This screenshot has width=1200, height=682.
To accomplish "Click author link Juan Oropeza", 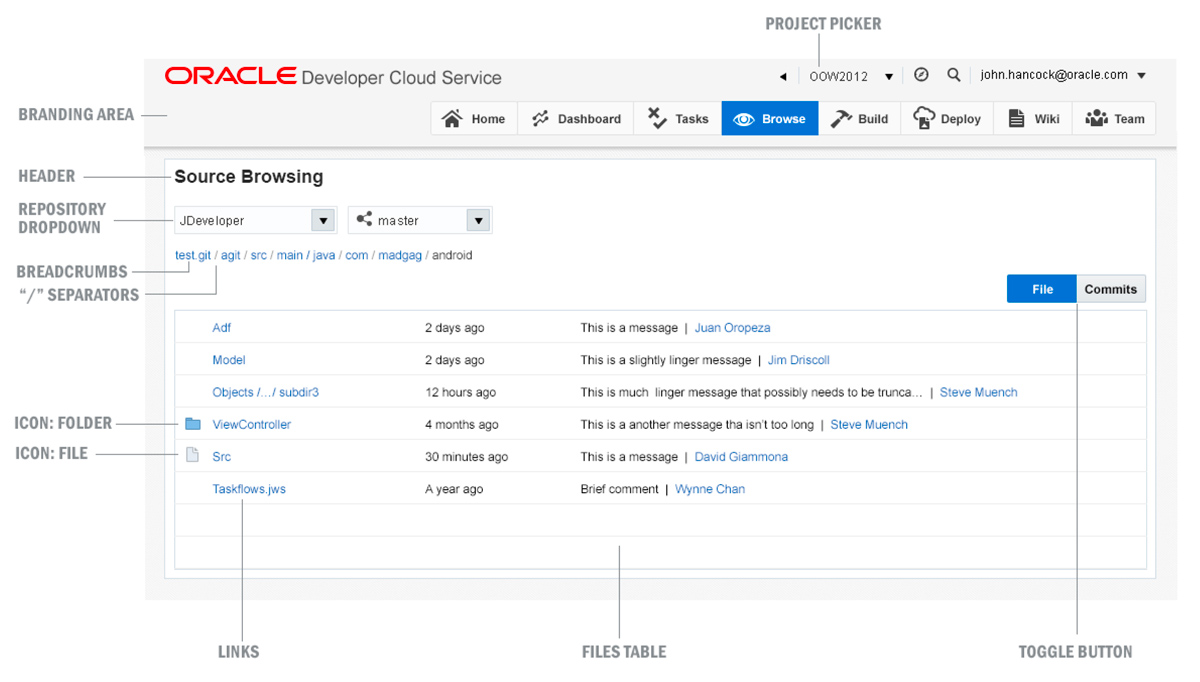I will [732, 327].
